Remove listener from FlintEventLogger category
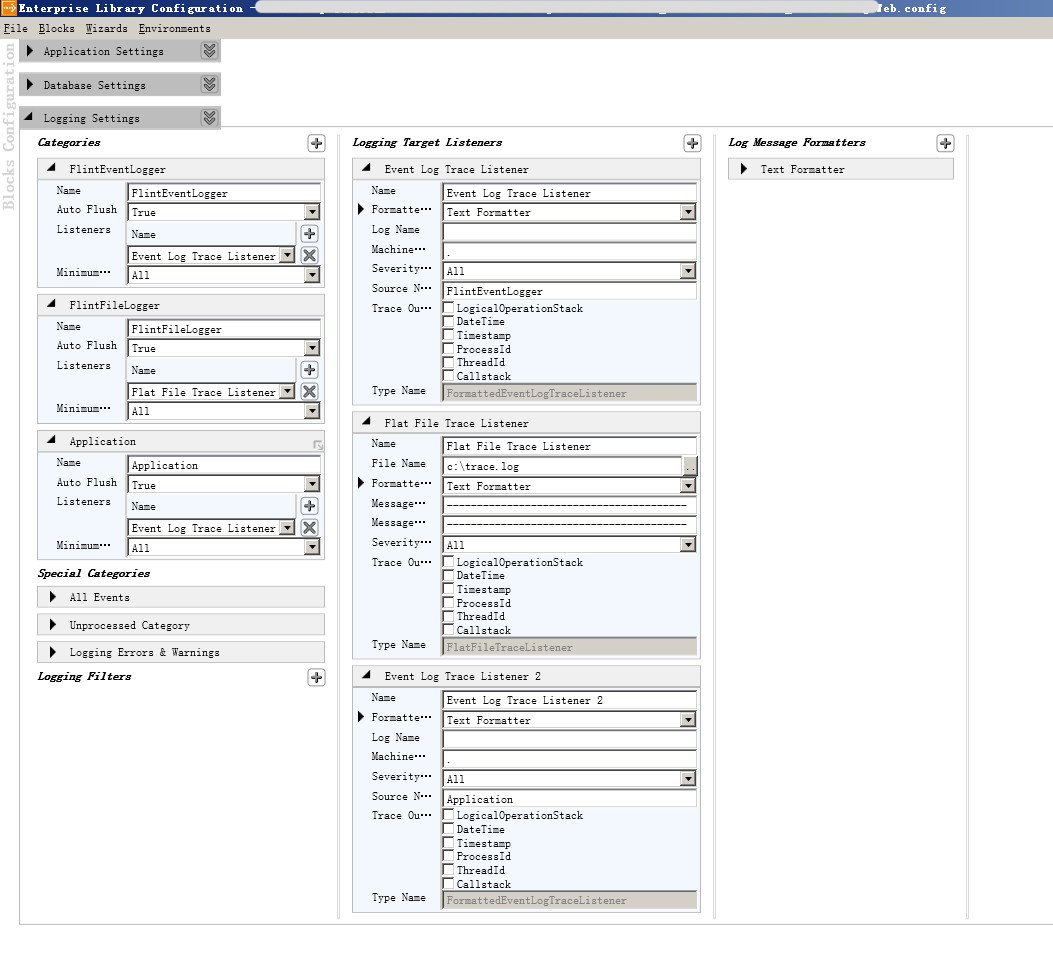This screenshot has height=954, width=1053. 310,256
